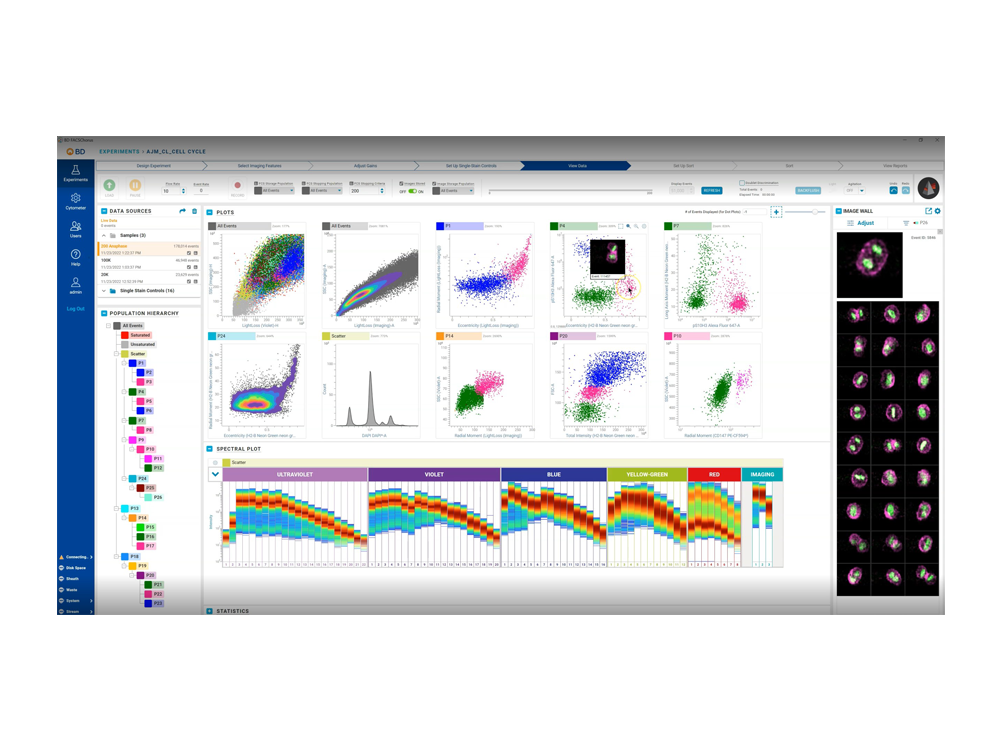Viewport: 1000px width, 750px height.
Task: Open Image Storage Population dropdown
Action: click(453, 191)
